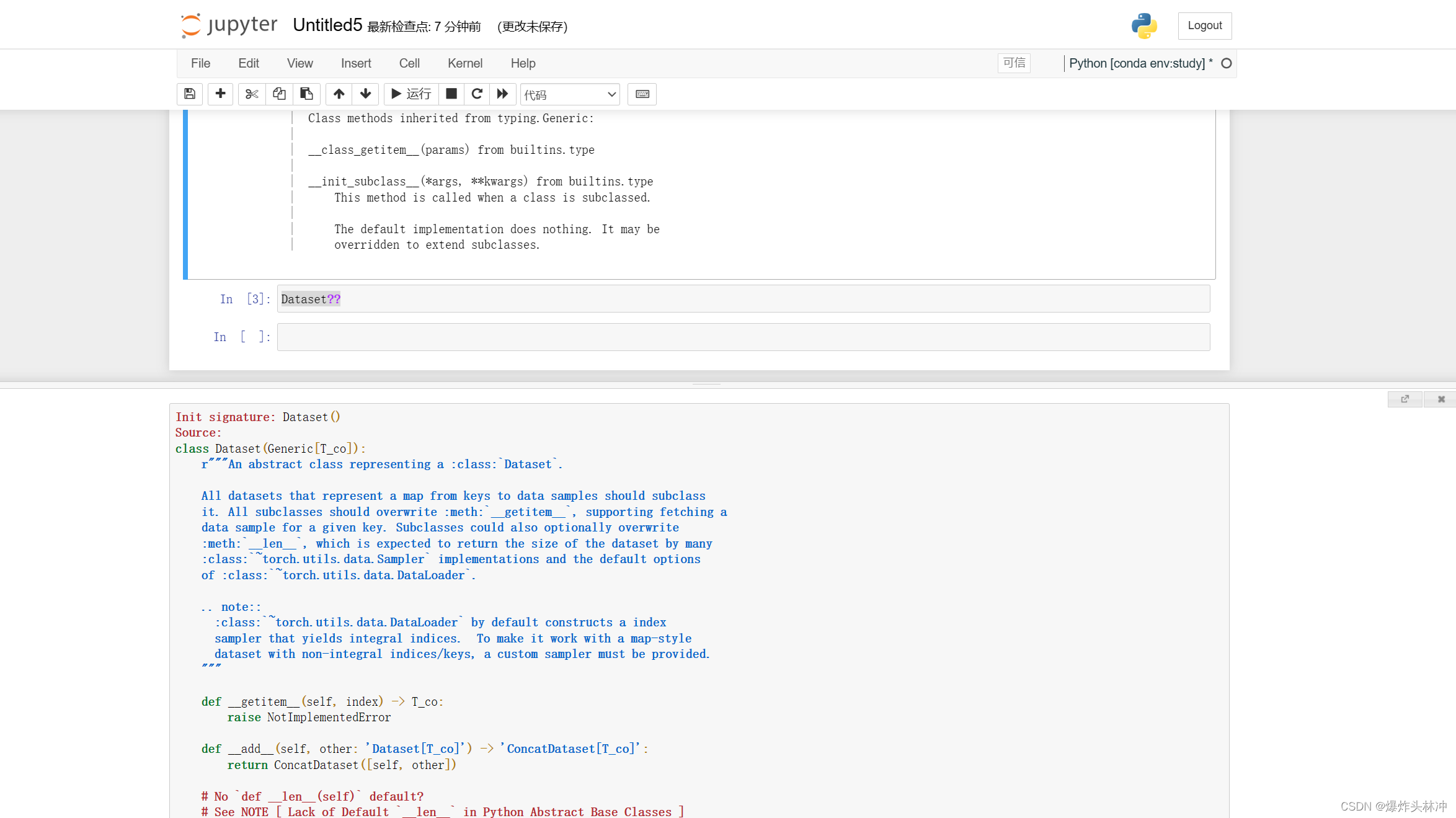1456x818 pixels.
Task: Open the pager in a new window
Action: pos(1405,399)
